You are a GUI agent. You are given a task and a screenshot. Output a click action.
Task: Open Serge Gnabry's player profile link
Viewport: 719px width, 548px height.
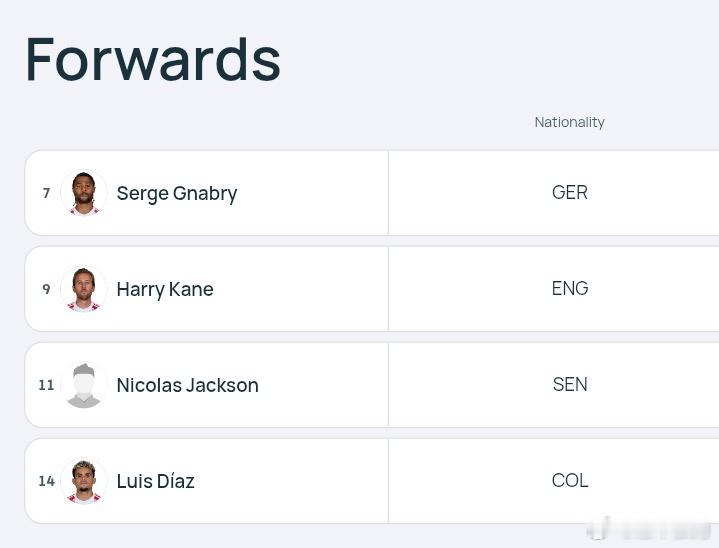coord(177,194)
